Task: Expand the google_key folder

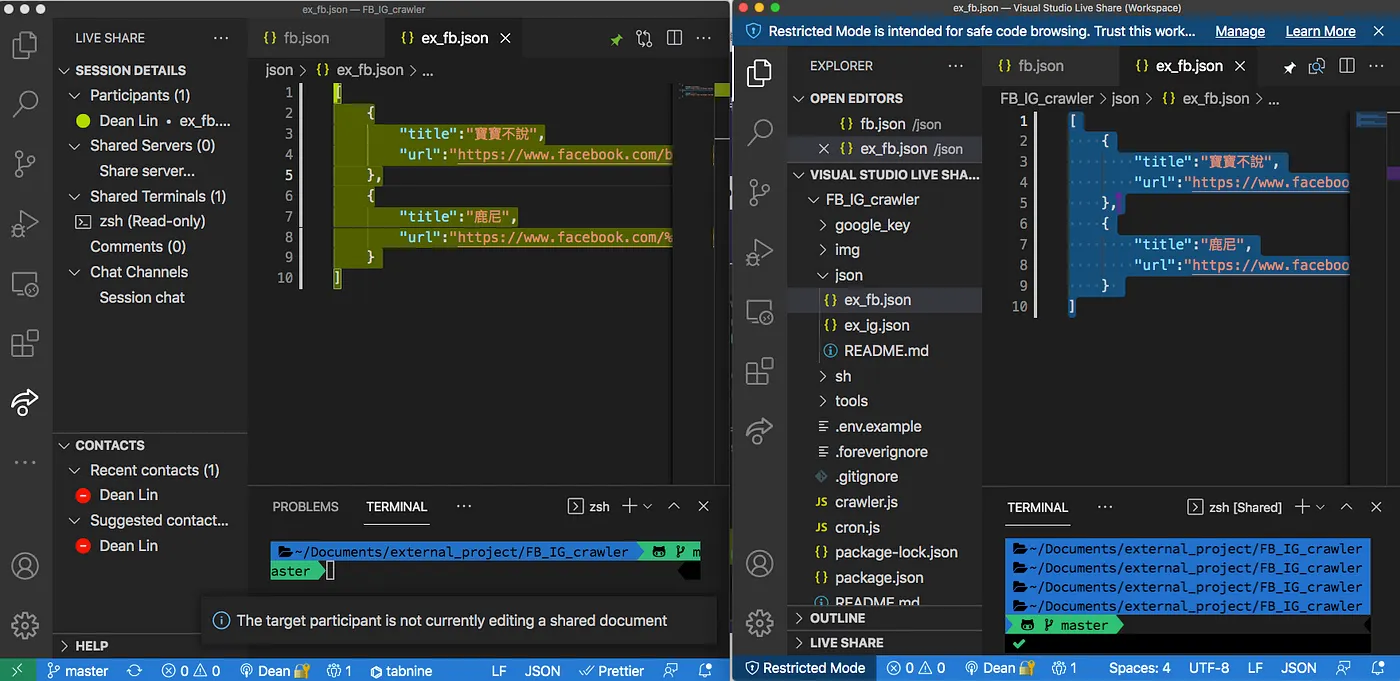Action: (x=873, y=225)
